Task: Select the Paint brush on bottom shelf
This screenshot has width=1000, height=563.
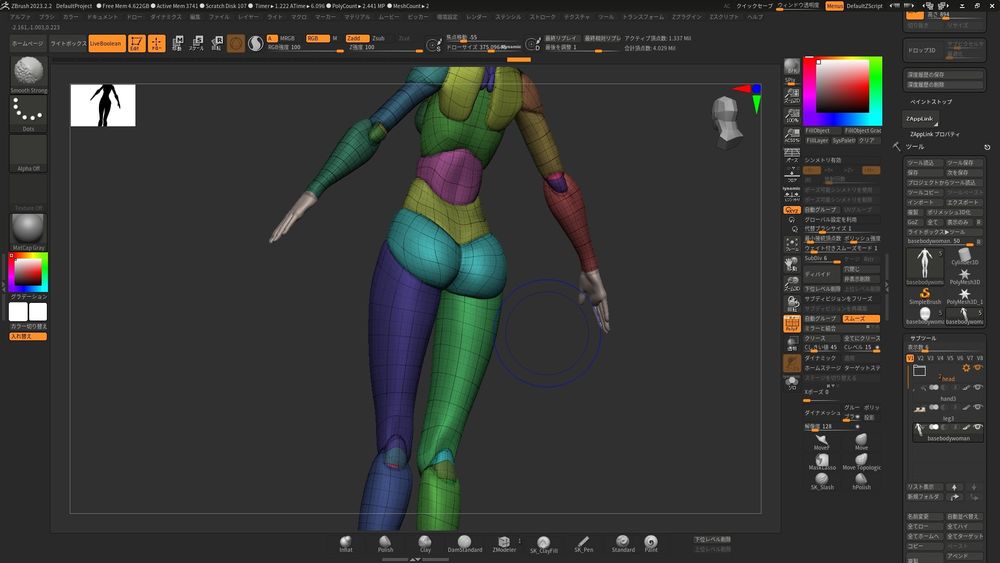Action: (651, 543)
